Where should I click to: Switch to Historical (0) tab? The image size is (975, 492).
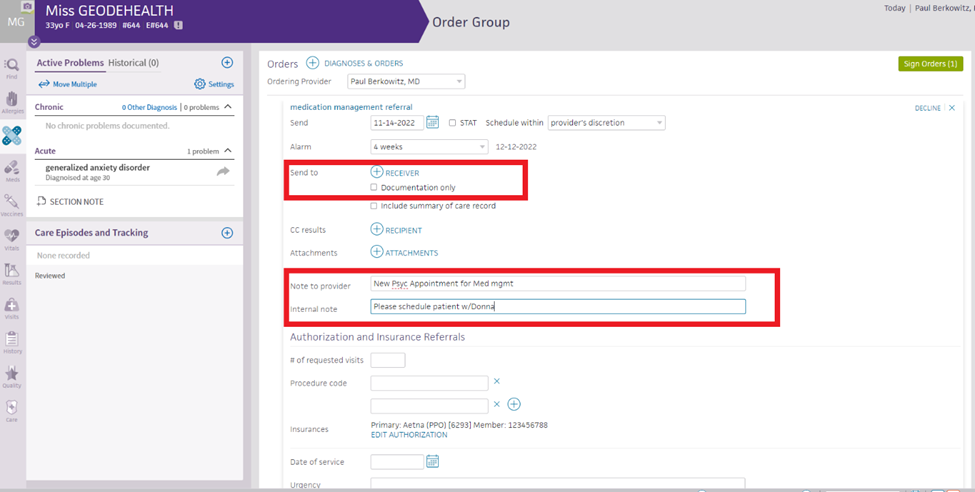click(x=134, y=63)
